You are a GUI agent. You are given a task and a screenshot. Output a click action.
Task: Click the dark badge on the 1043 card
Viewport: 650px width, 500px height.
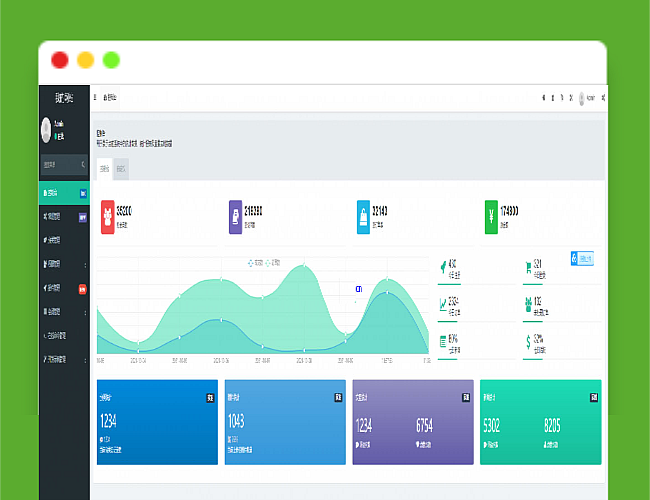[x=338, y=397]
